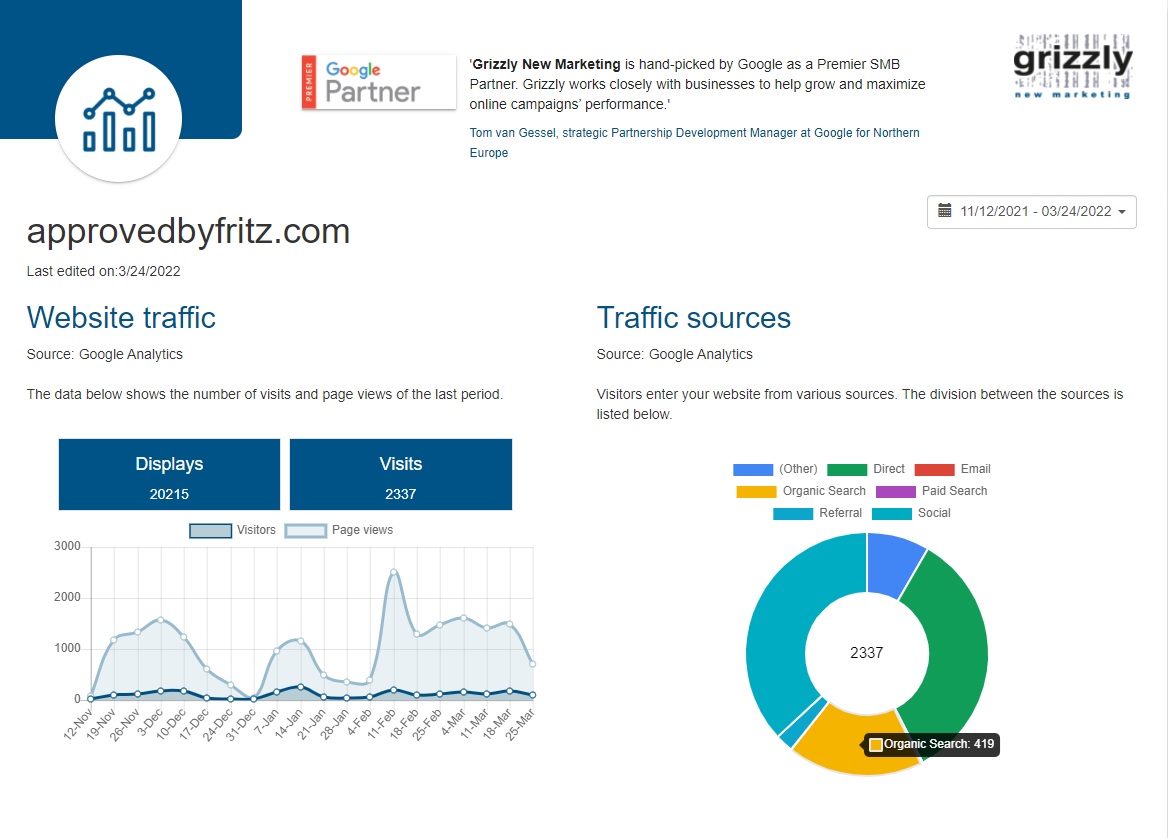Toggle the Direct legend entry

[x=866, y=469]
